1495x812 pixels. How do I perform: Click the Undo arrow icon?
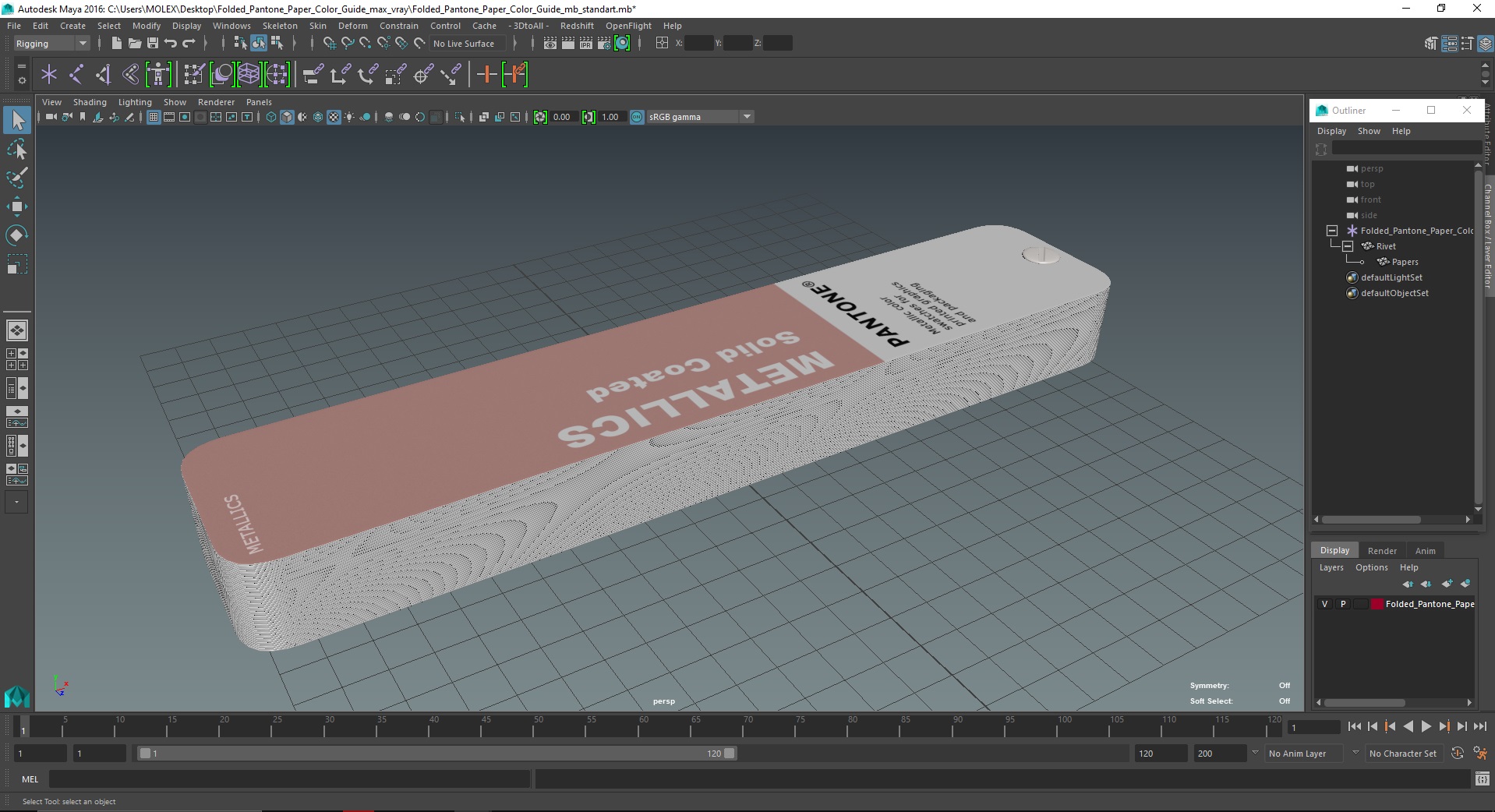pyautogui.click(x=171, y=44)
